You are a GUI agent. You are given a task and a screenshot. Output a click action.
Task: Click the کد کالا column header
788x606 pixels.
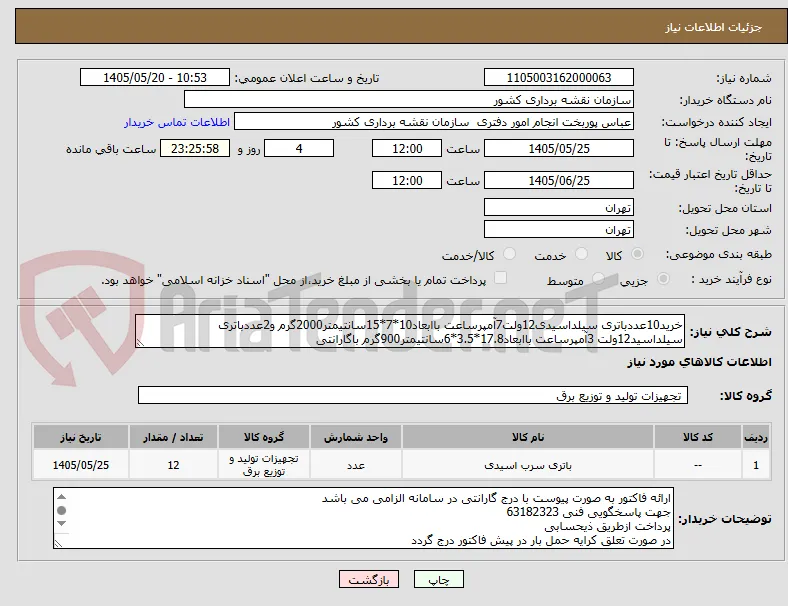point(698,437)
